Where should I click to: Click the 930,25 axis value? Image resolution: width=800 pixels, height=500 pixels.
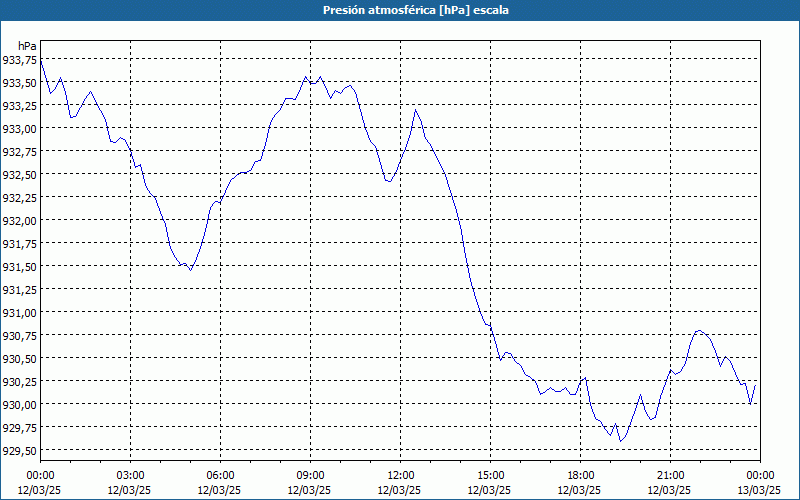pyautogui.click(x=19, y=382)
